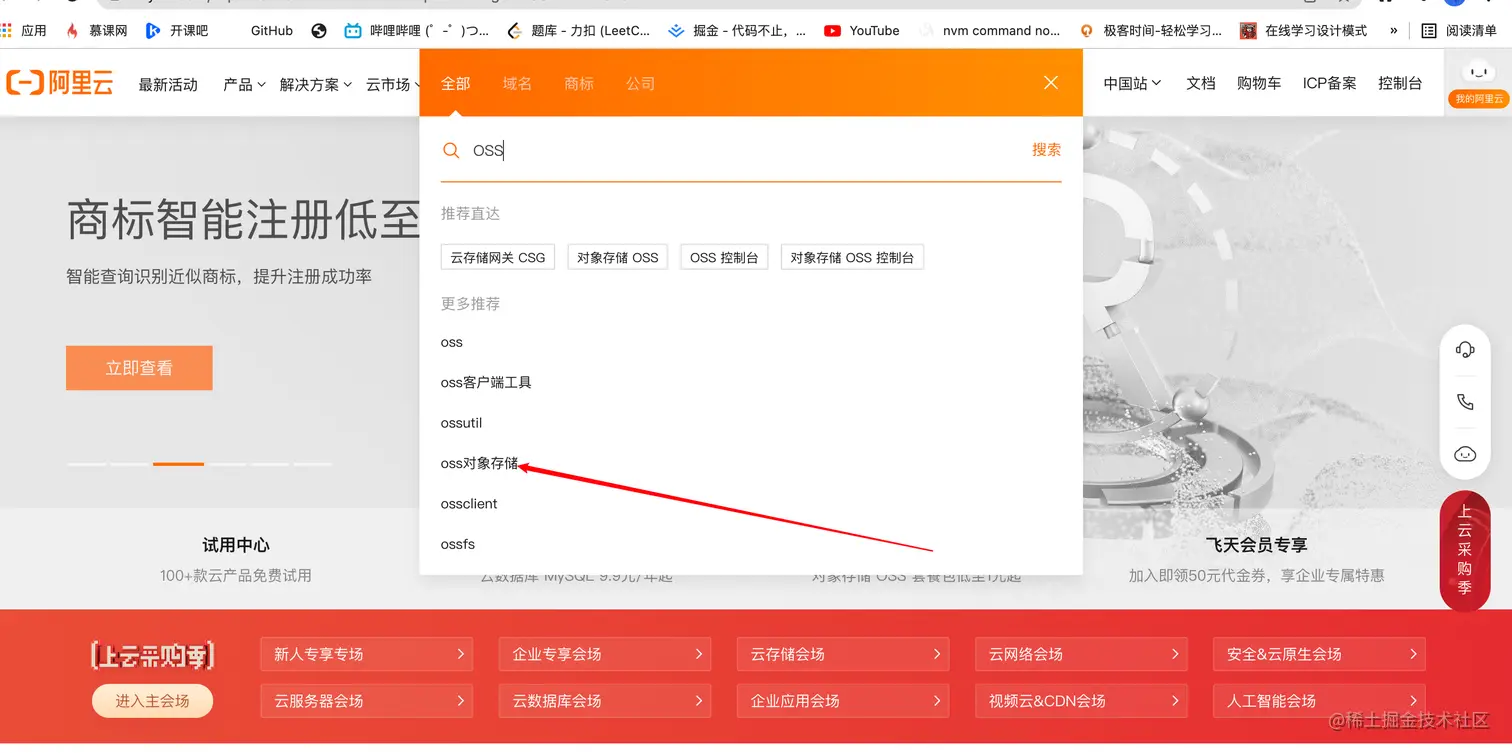Click the Aliyun logo
Image resolution: width=1512 pixels, height=753 pixels.
click(60, 83)
